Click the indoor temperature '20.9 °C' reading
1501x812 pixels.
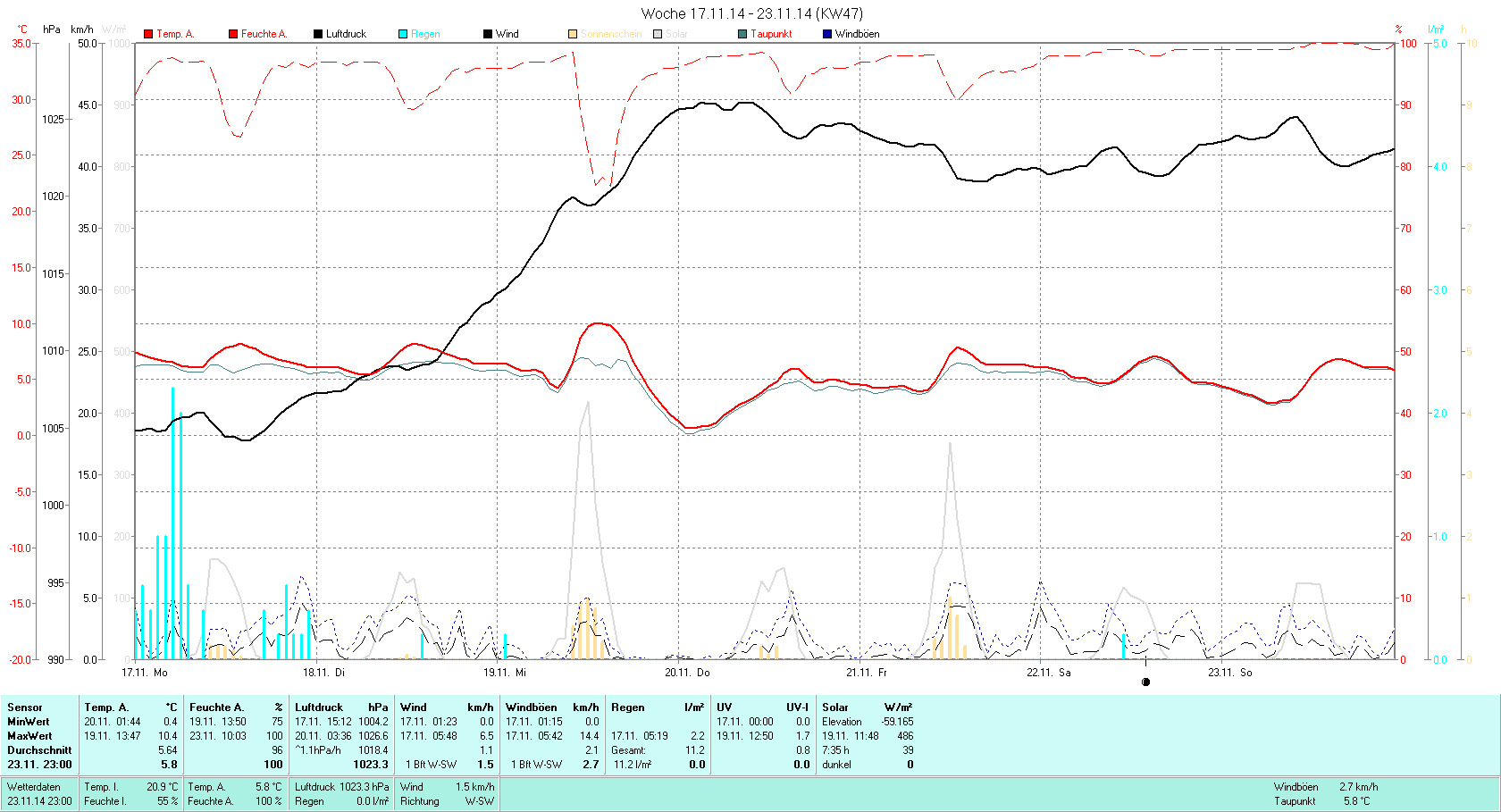pyautogui.click(x=163, y=787)
